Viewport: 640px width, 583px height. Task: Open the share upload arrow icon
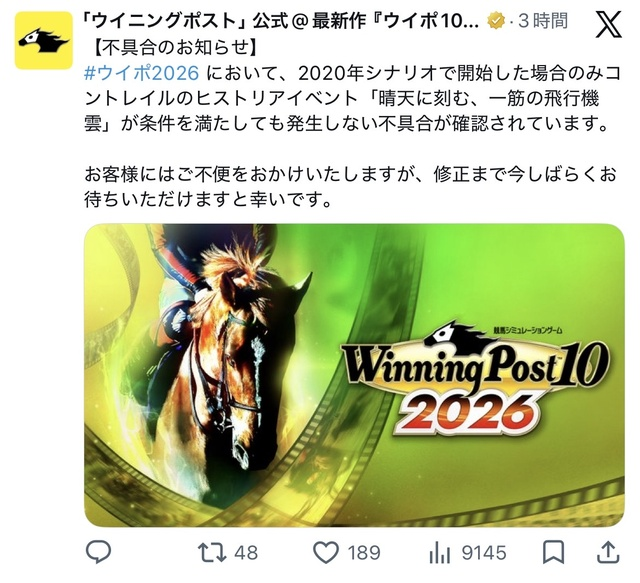[x=608, y=552]
